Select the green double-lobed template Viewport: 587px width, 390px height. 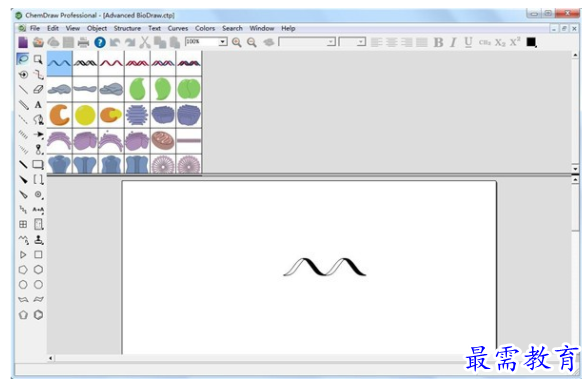pos(189,89)
